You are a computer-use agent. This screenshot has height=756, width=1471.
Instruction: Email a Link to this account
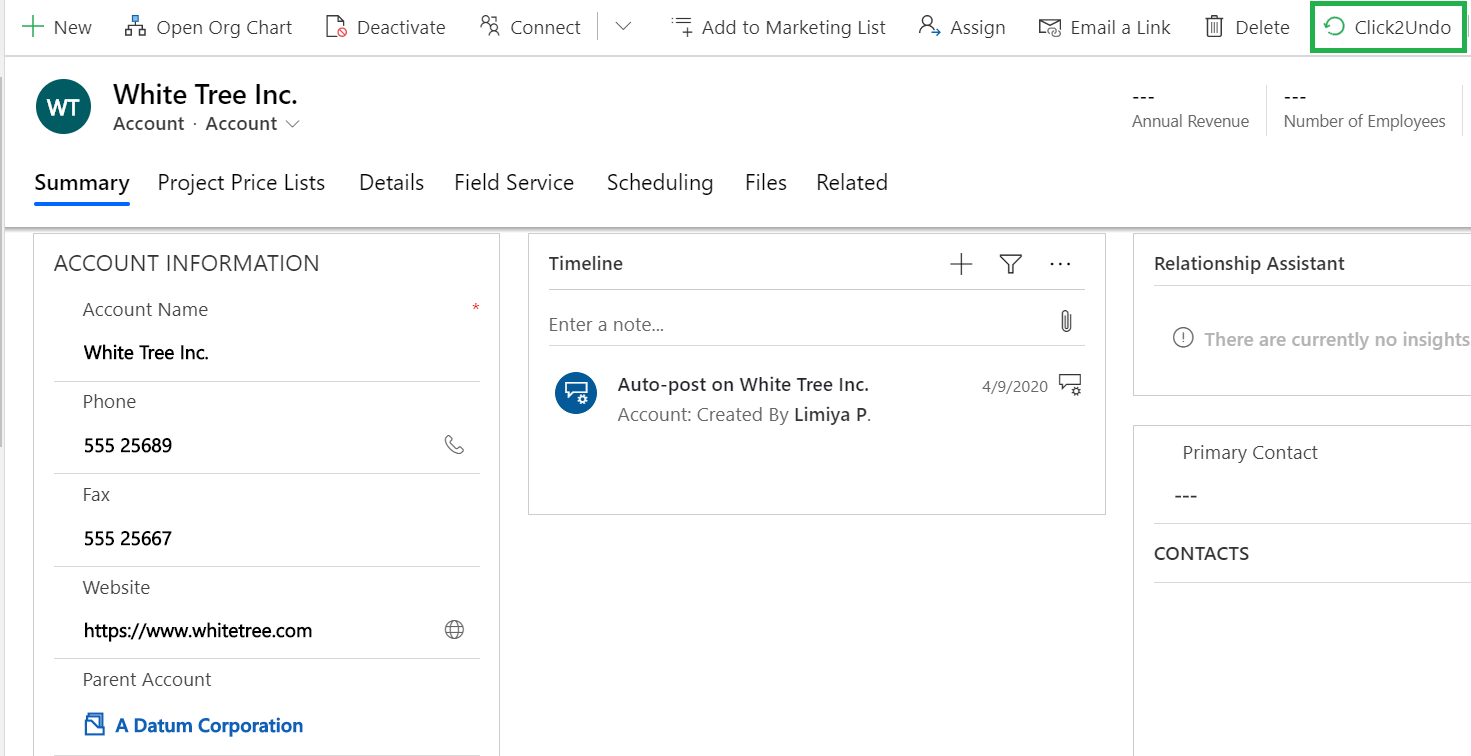tap(1104, 26)
